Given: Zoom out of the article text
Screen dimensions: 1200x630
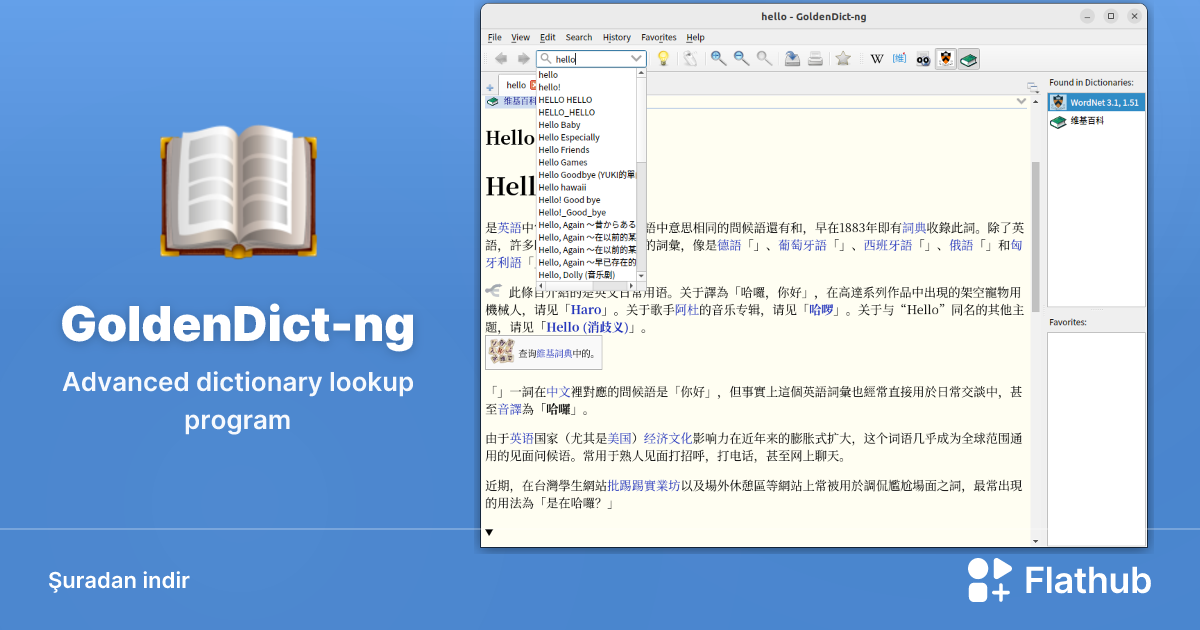Looking at the screenshot, I should click(742, 58).
